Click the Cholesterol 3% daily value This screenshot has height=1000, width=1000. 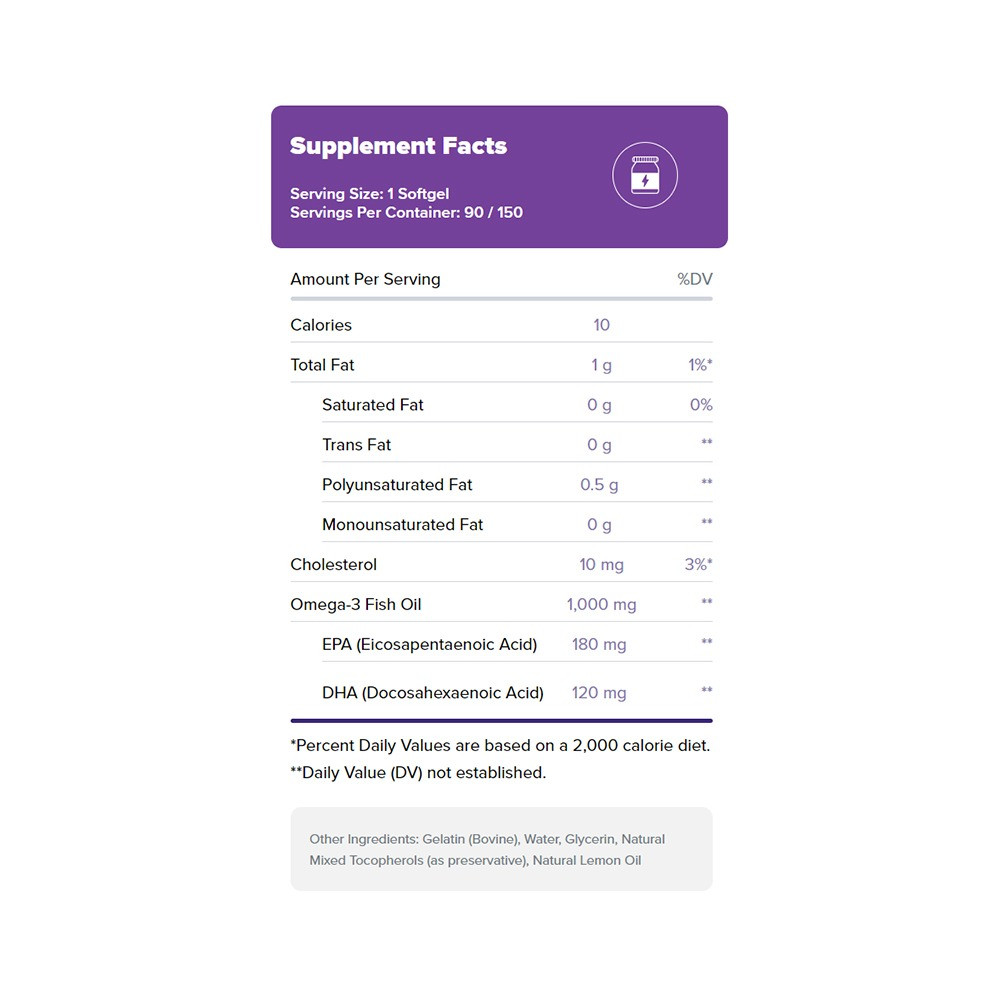click(x=697, y=565)
